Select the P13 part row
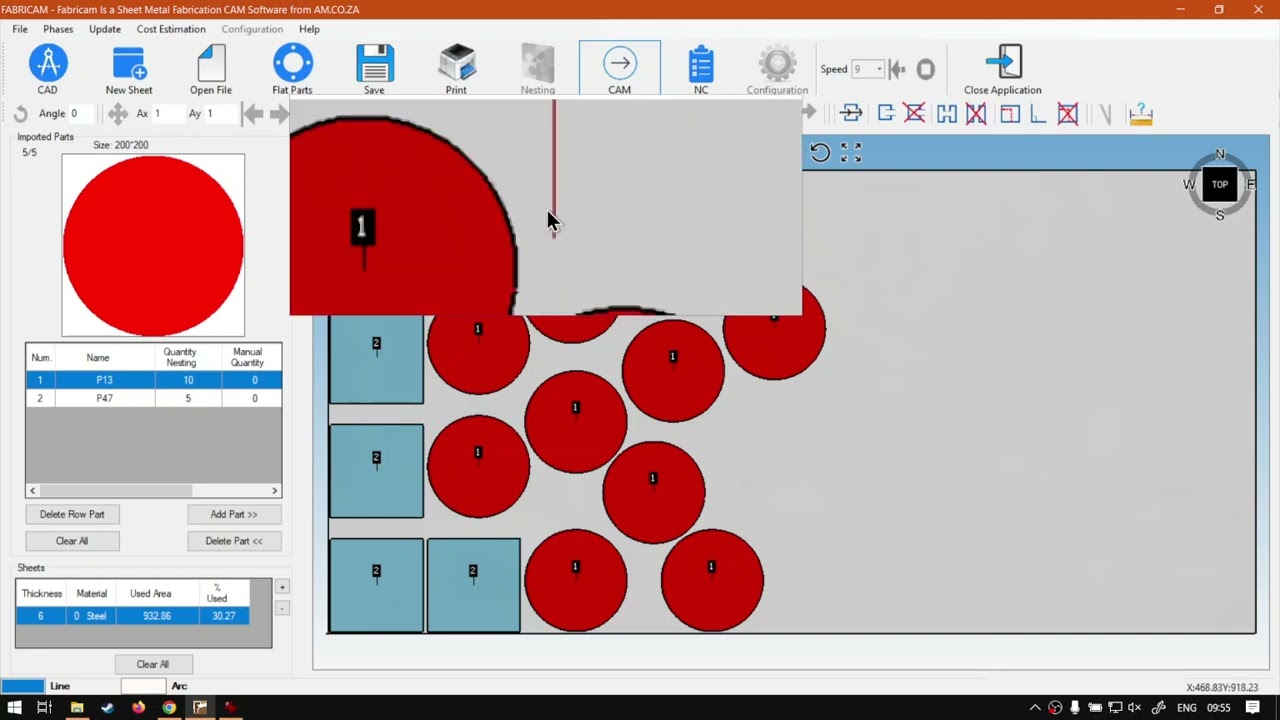1280x720 pixels. 153,380
